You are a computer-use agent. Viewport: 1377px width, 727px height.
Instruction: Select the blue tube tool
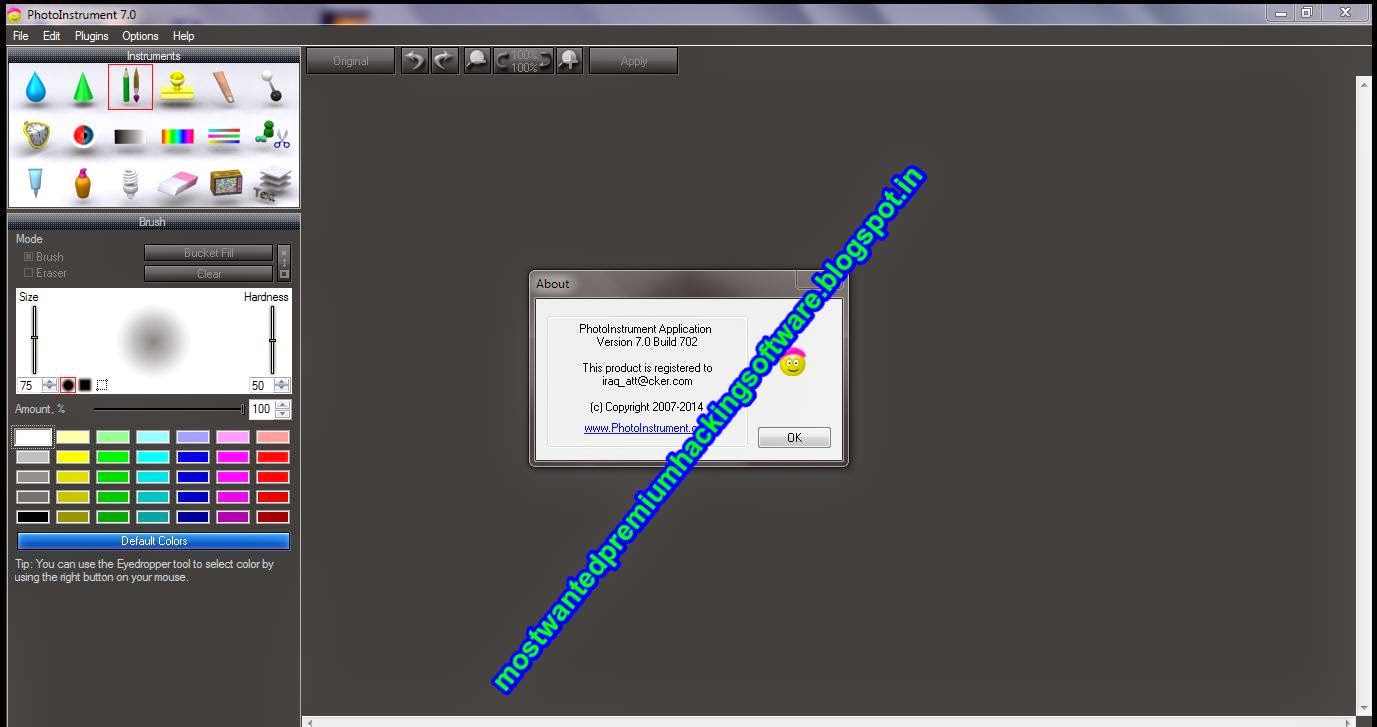coord(35,184)
